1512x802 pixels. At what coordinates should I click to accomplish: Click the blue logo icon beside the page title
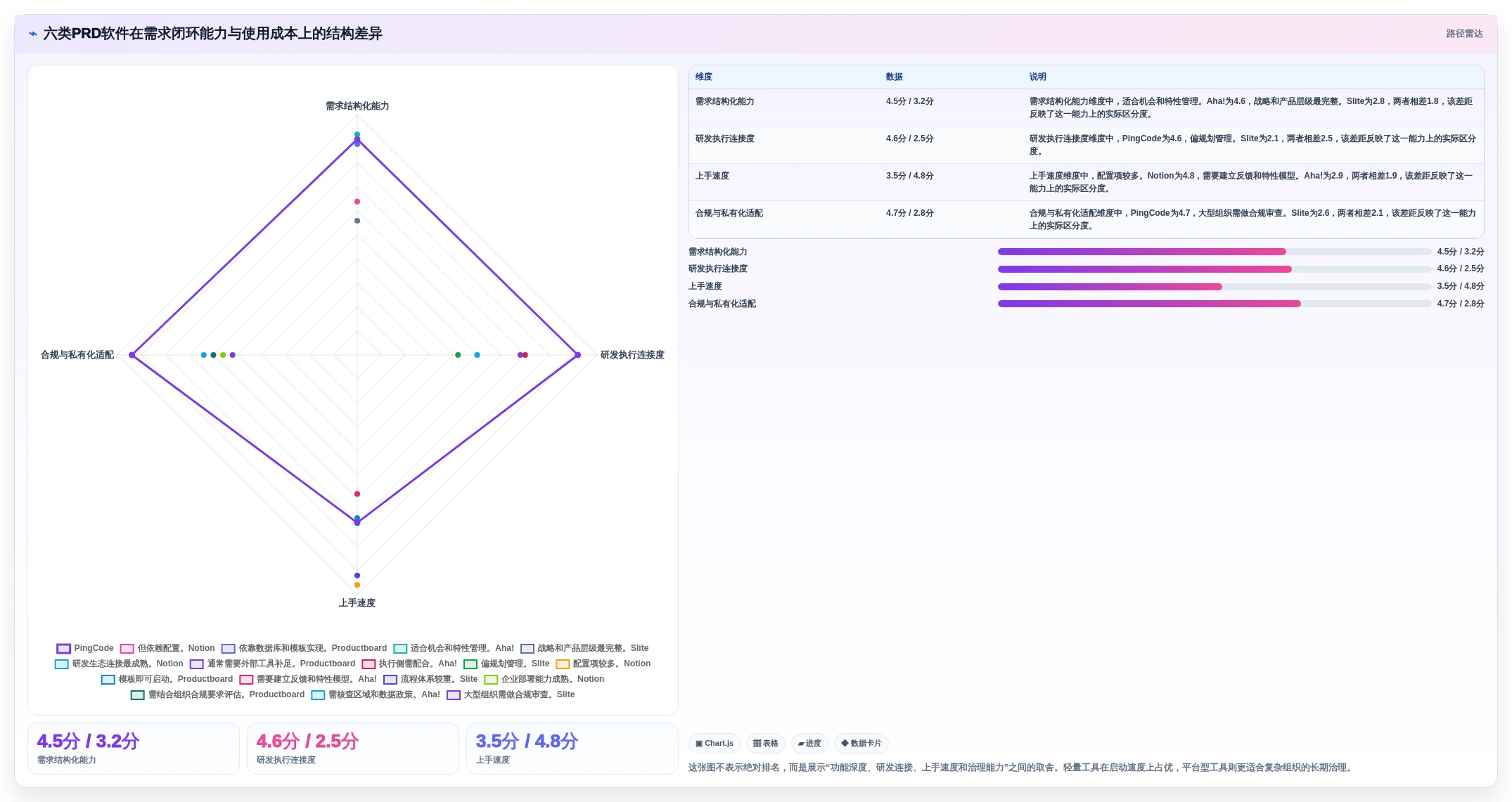point(33,34)
